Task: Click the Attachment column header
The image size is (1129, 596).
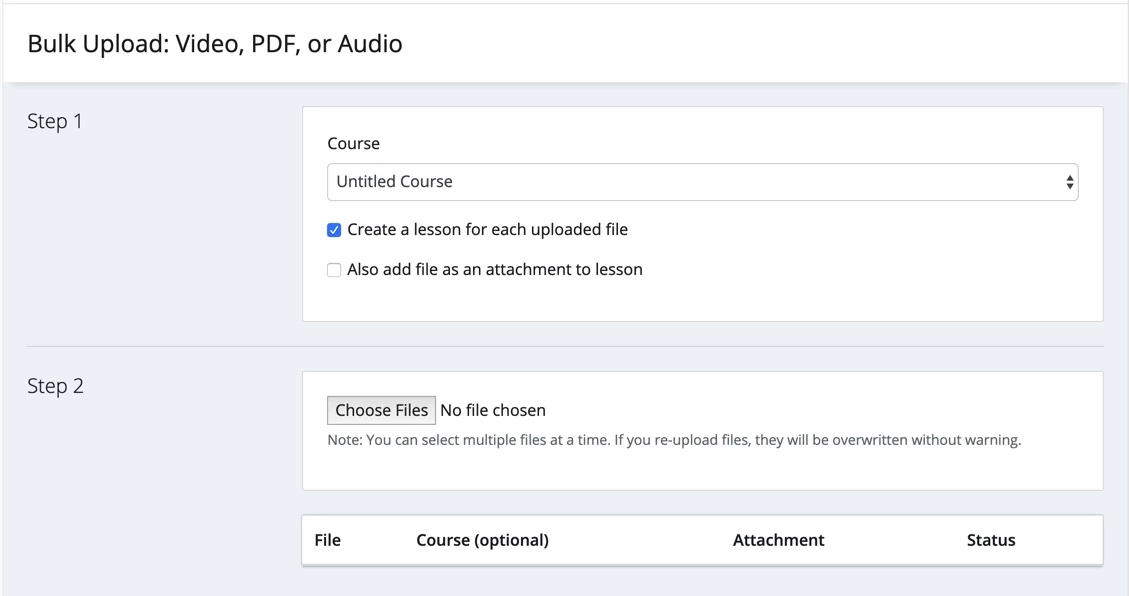Action: click(x=778, y=540)
